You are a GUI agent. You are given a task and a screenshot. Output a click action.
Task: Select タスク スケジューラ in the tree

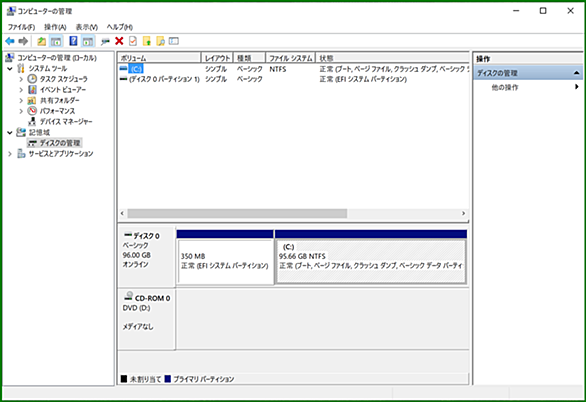[x=64, y=79]
